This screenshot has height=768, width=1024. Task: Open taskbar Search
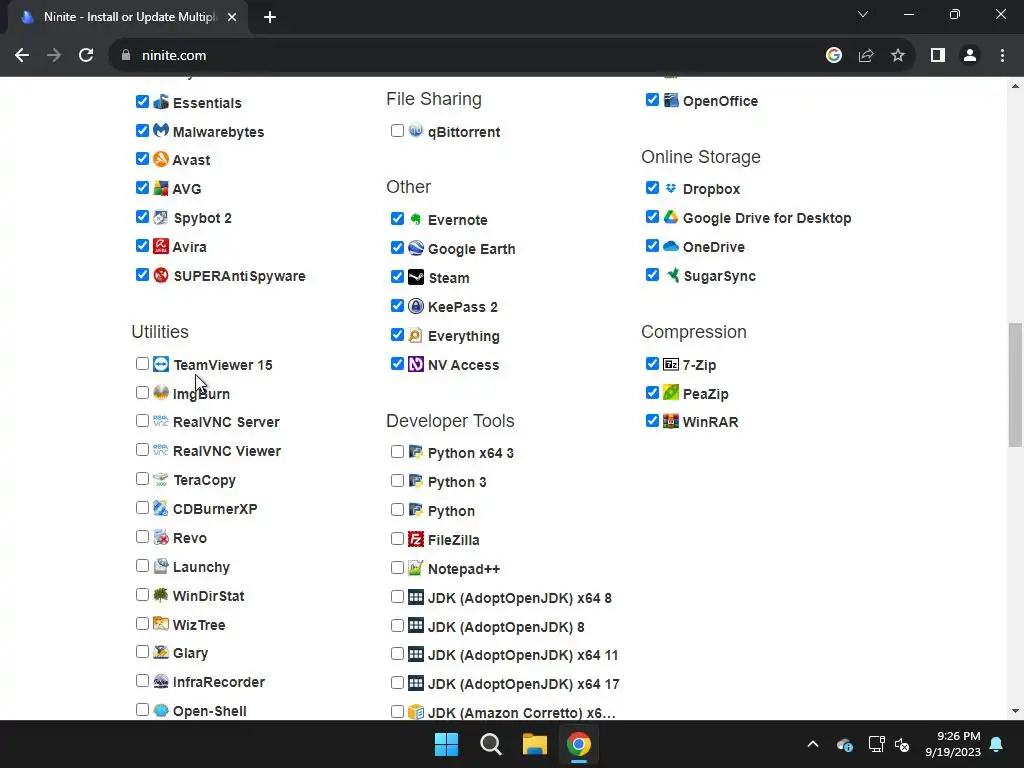[x=490, y=744]
